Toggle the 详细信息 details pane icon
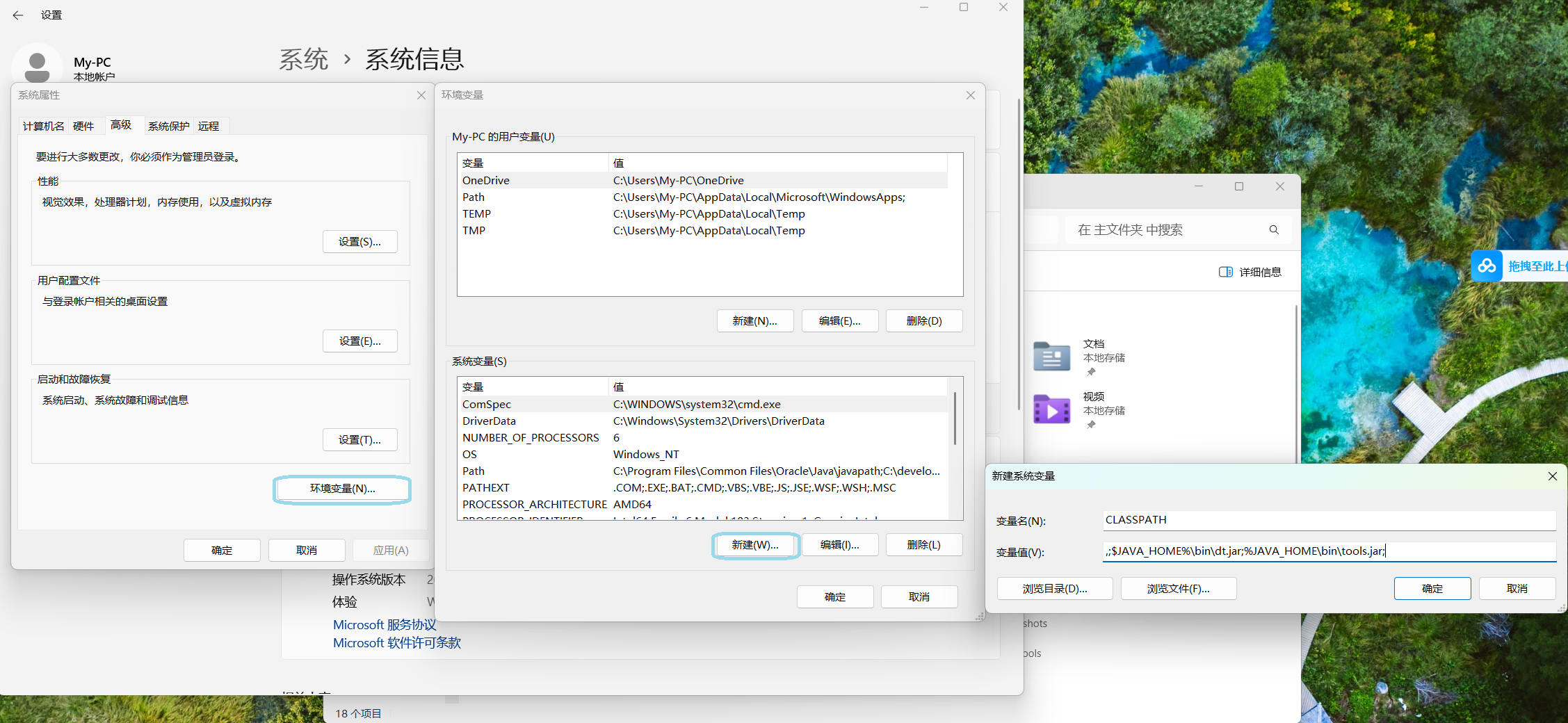Image resolution: width=1568 pixels, height=723 pixels. 1226,271
